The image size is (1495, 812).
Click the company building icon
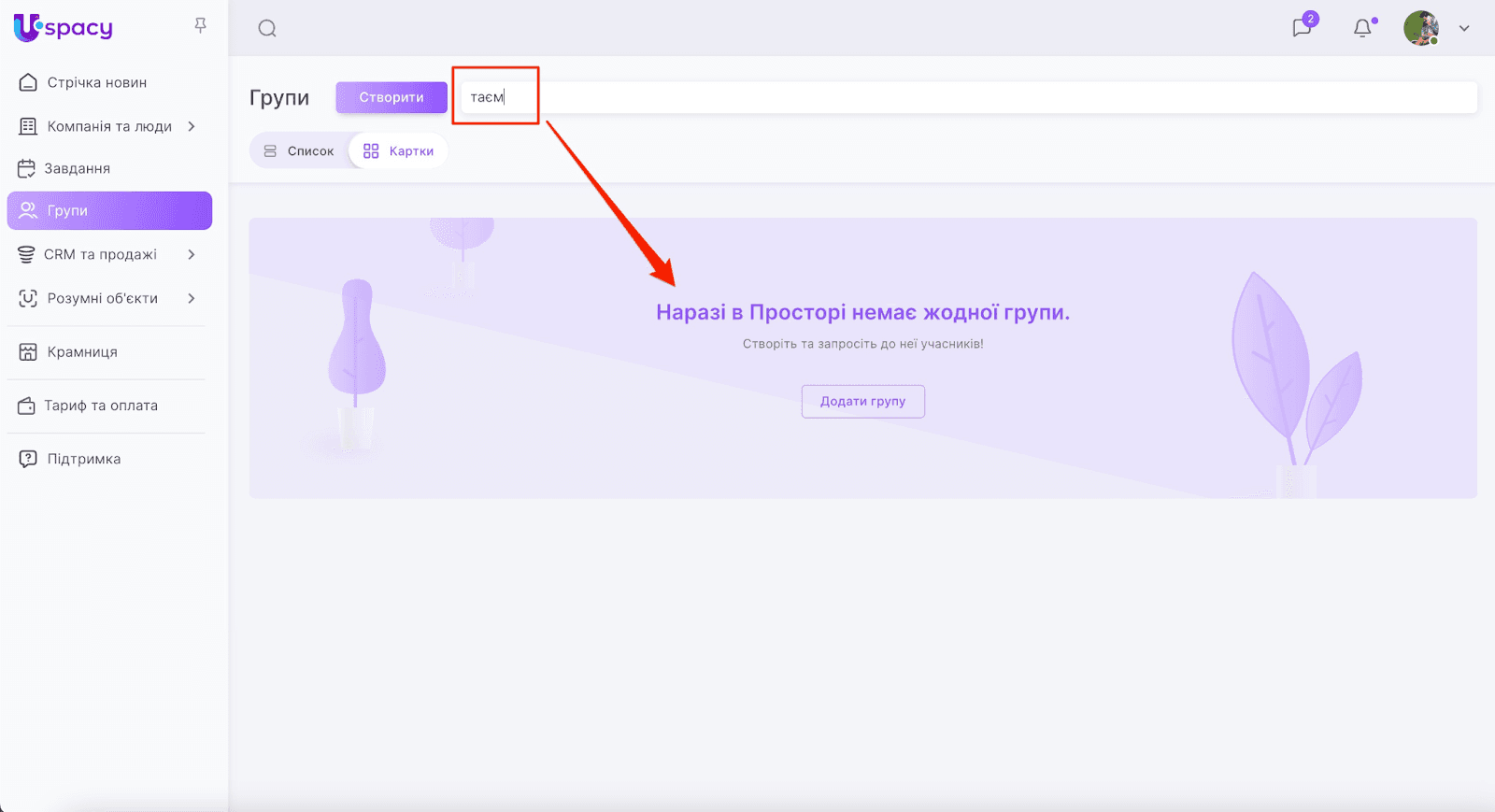[28, 126]
